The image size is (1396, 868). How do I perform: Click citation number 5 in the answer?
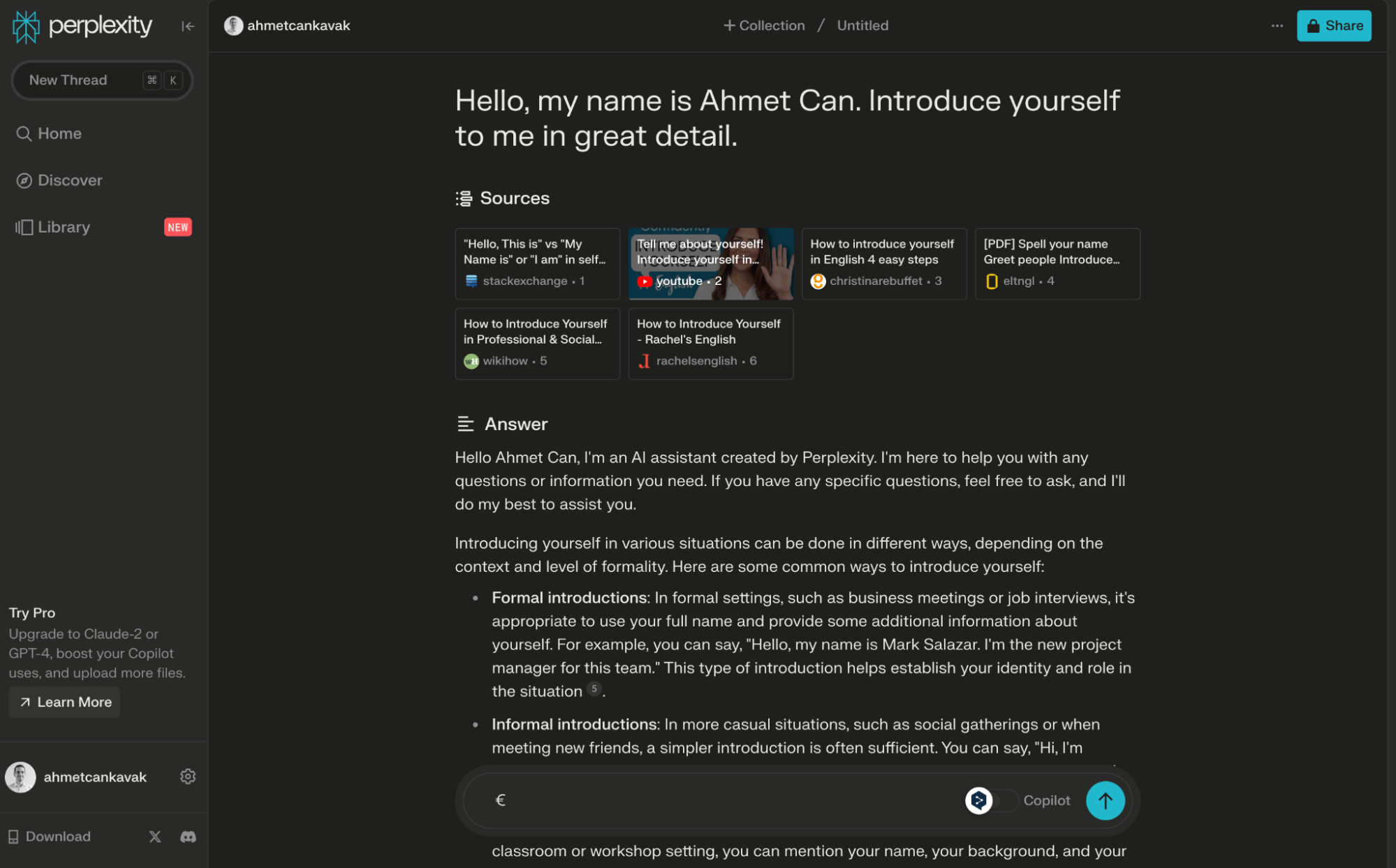[594, 689]
